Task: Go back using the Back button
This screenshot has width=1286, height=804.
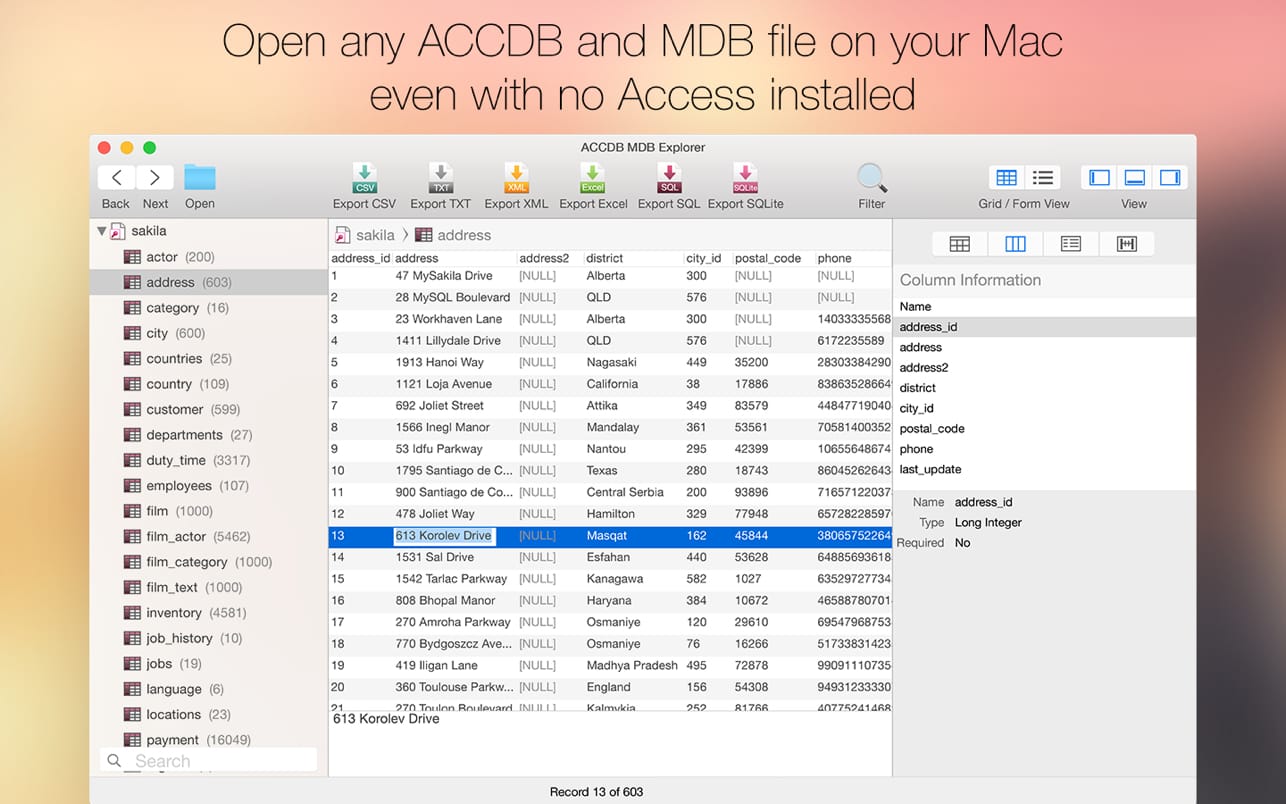Action: [114, 177]
